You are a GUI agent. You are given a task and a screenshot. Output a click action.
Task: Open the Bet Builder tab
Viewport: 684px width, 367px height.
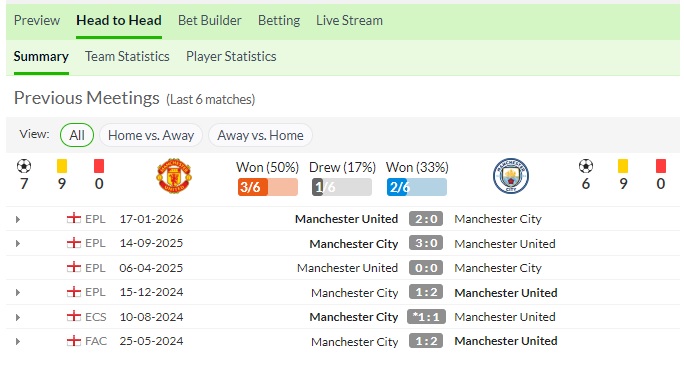click(209, 21)
